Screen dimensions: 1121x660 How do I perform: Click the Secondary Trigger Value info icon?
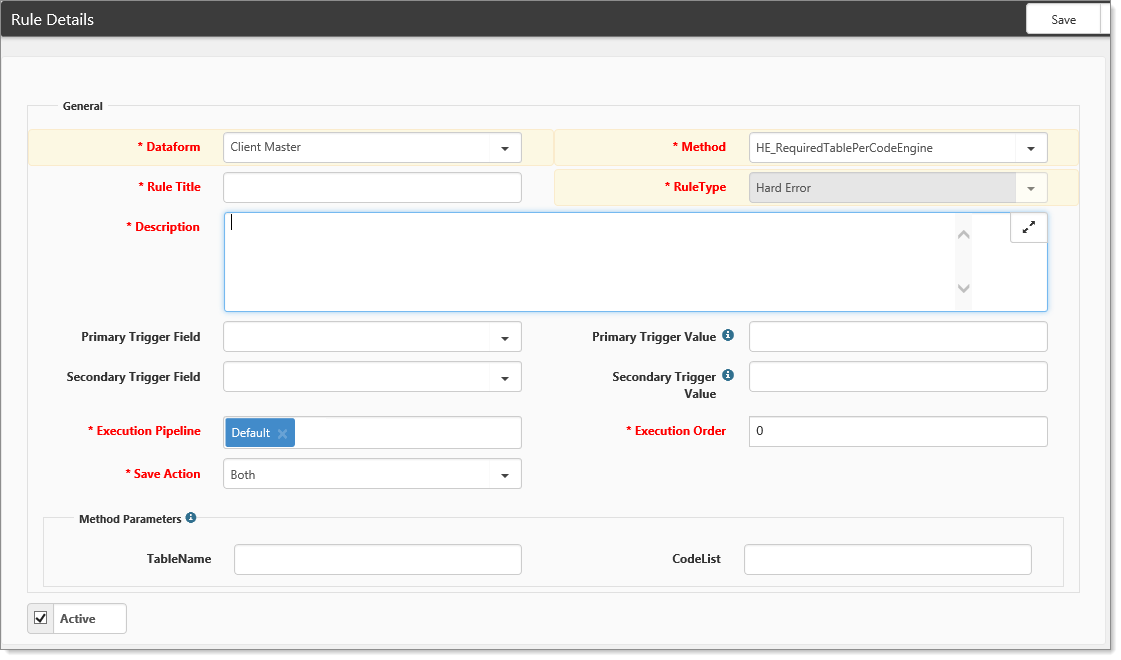coord(728,376)
